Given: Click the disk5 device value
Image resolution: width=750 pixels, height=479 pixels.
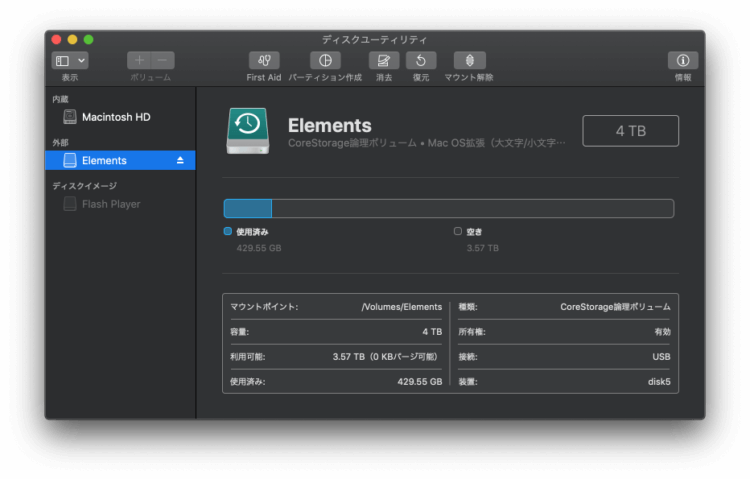Looking at the screenshot, I should pos(659,382).
